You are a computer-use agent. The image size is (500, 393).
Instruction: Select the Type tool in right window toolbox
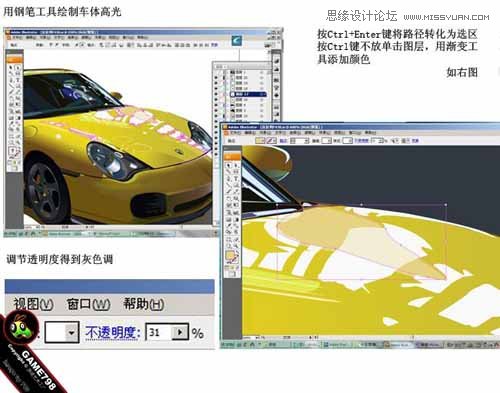click(236, 179)
